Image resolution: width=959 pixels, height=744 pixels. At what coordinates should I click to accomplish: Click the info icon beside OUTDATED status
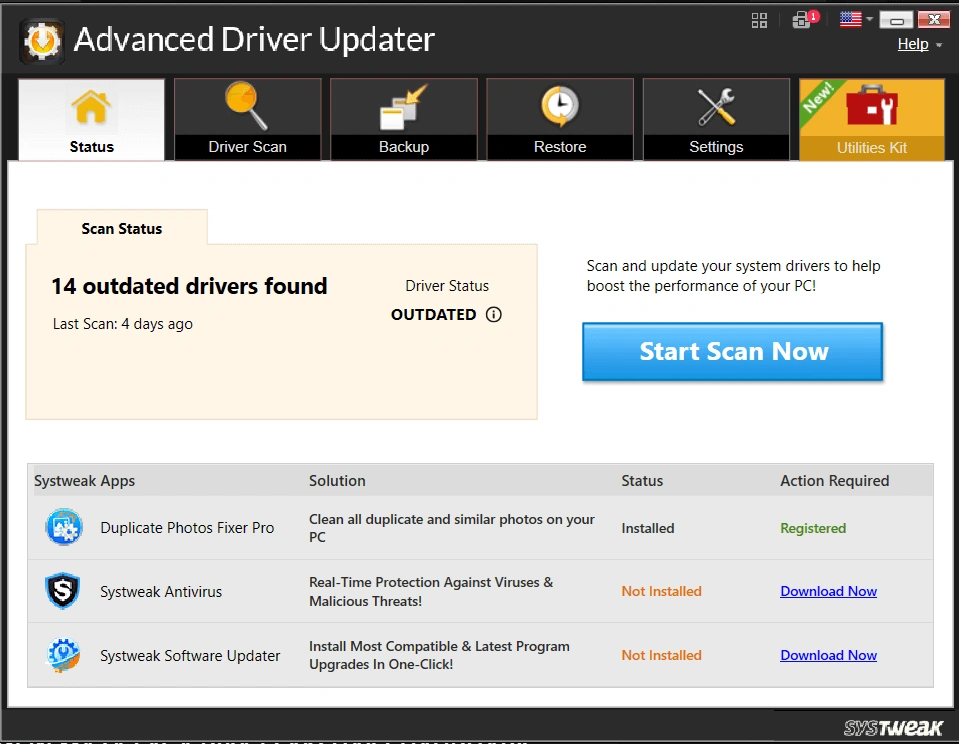(493, 314)
